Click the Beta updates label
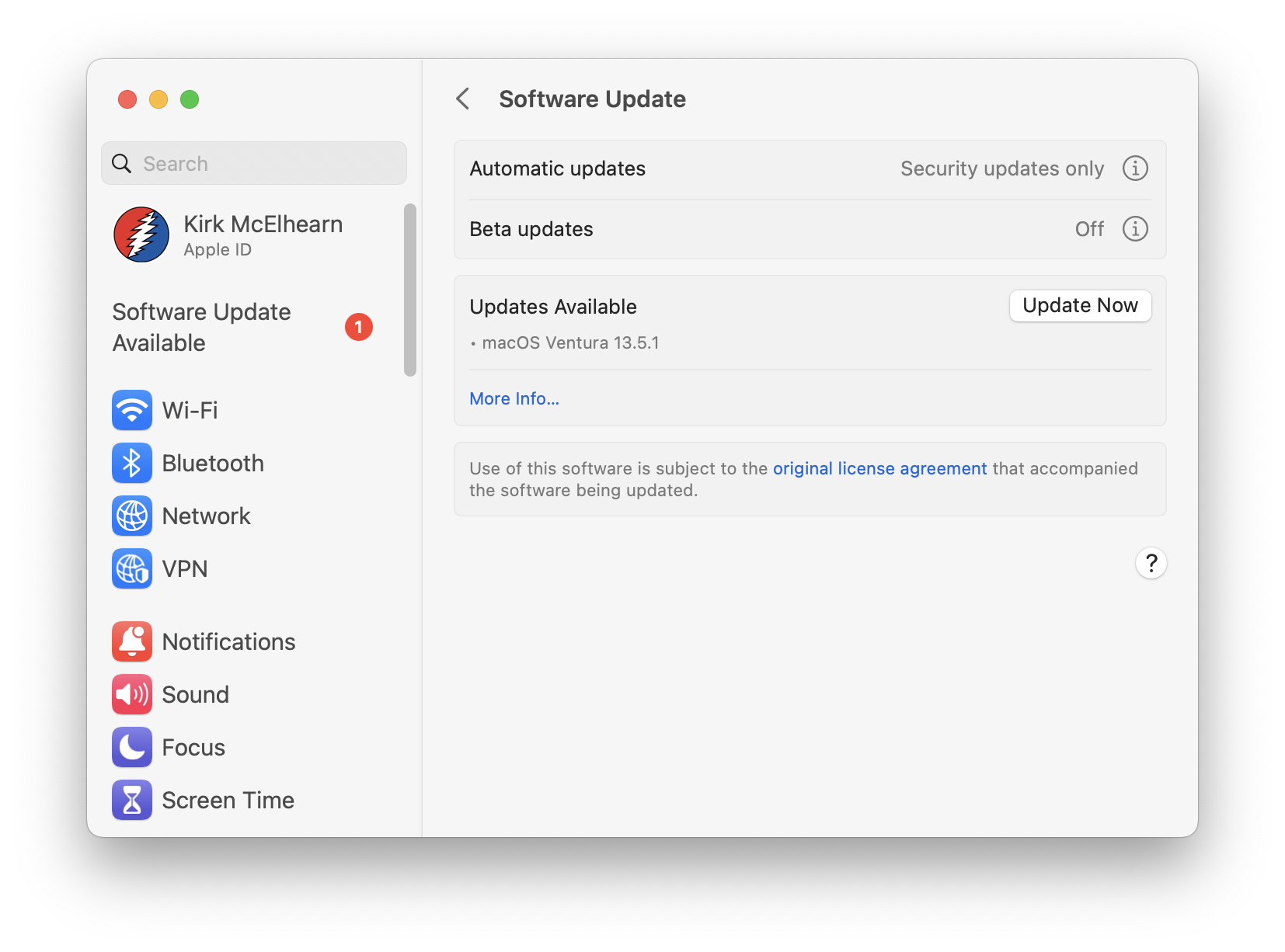1285x952 pixels. (x=531, y=229)
